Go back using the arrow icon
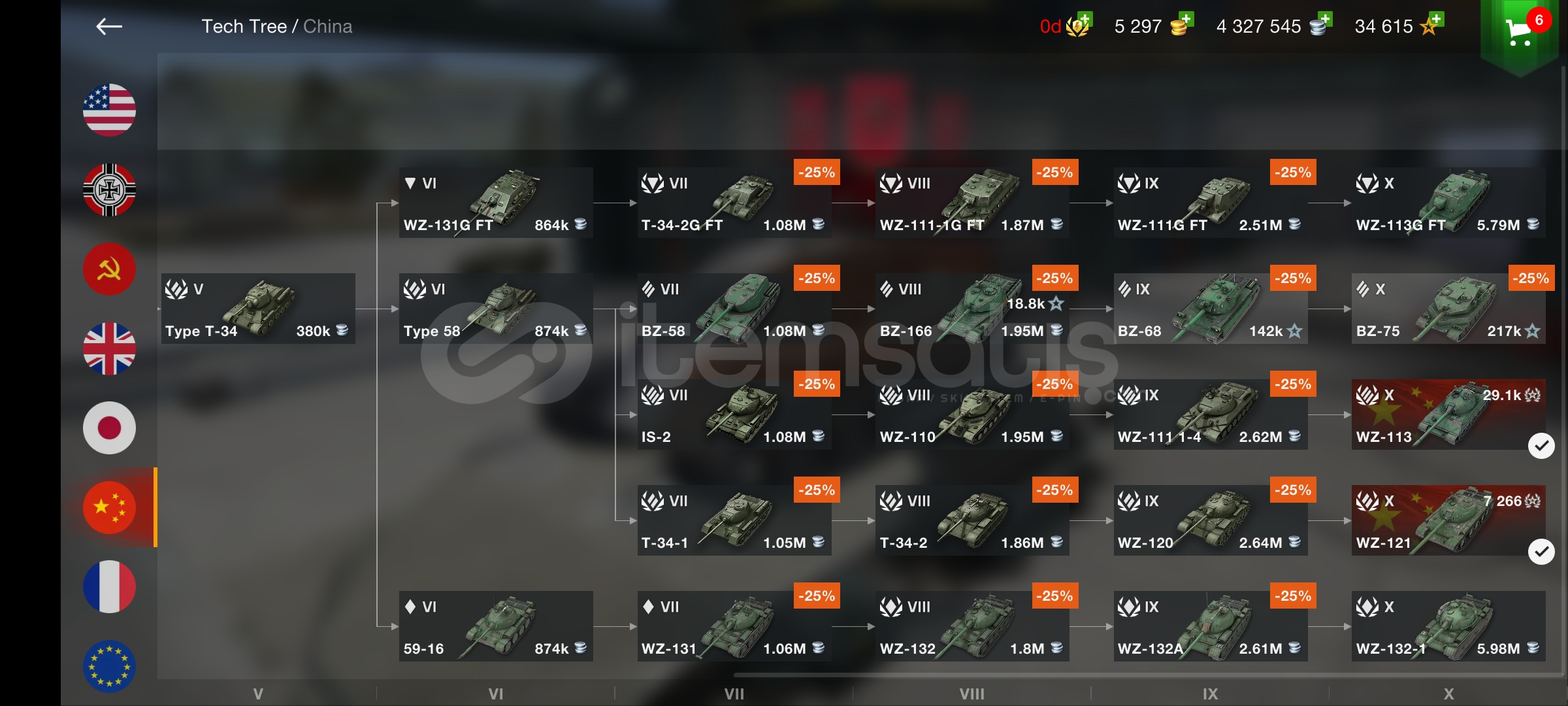The width and height of the screenshot is (1568, 706). click(109, 26)
